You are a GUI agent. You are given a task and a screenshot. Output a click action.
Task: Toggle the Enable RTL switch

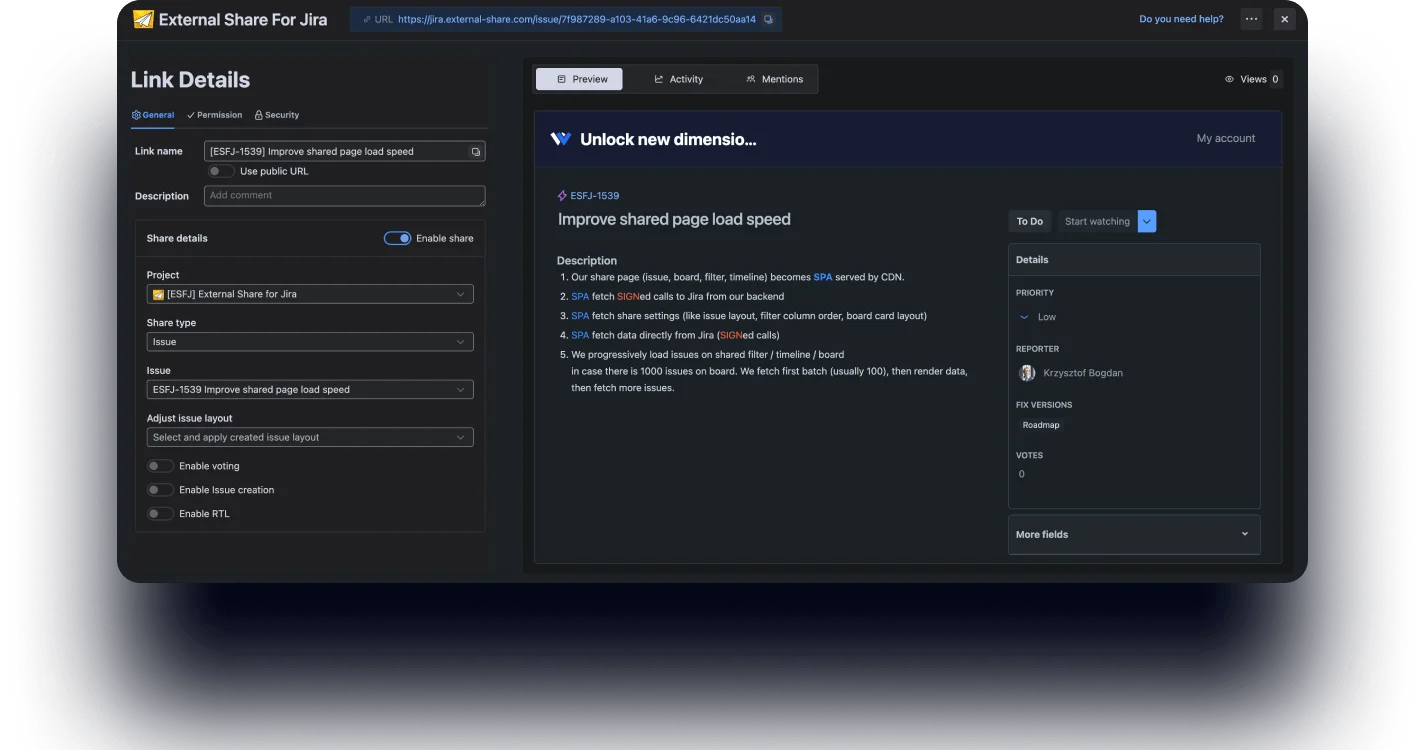pyautogui.click(x=160, y=514)
